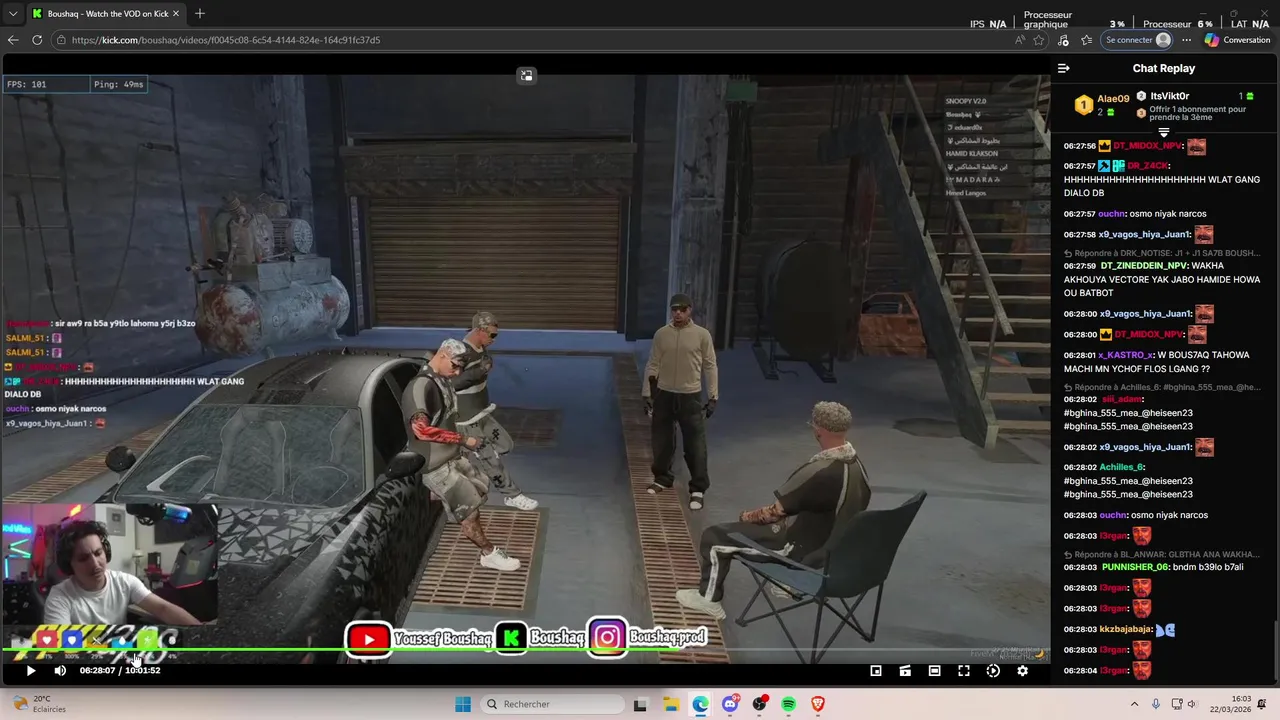Enter fullscreen mode in video player

[964, 671]
